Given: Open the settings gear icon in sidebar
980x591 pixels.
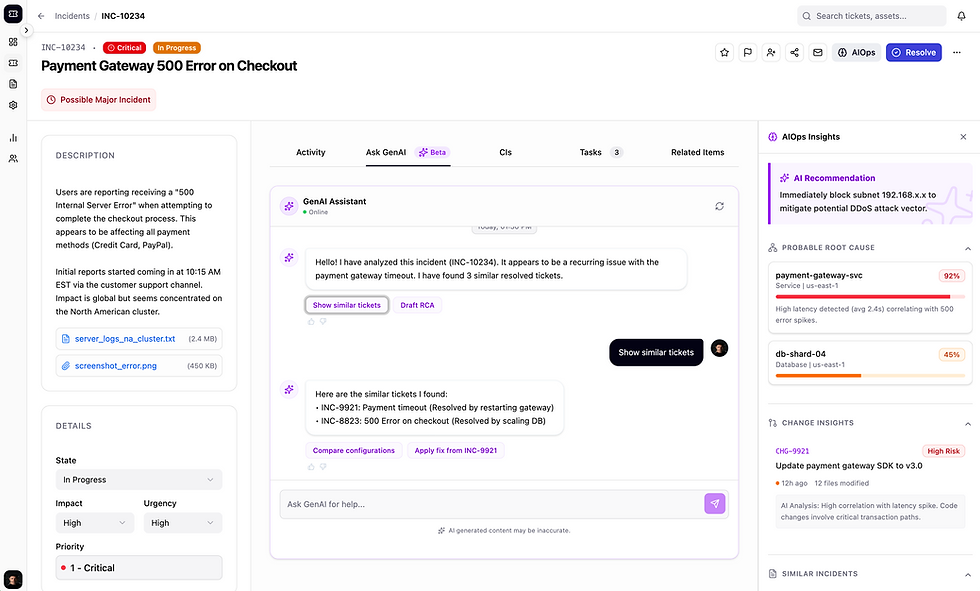Looking at the screenshot, I should [x=13, y=105].
